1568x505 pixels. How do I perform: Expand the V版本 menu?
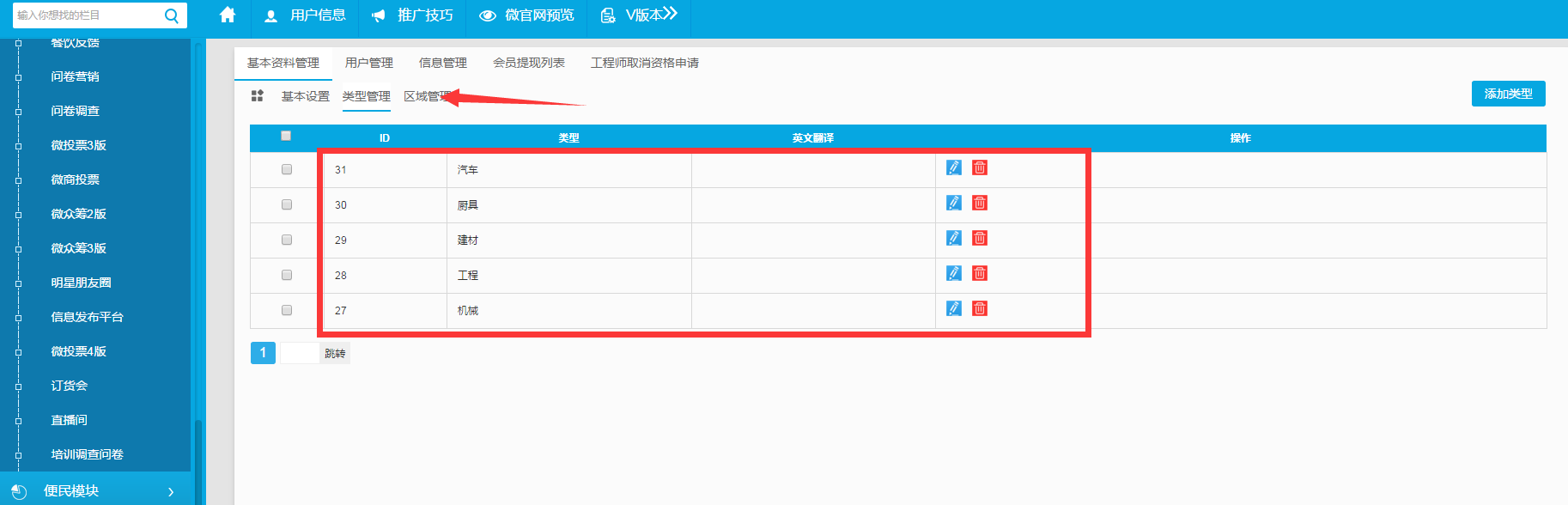pyautogui.click(x=640, y=15)
